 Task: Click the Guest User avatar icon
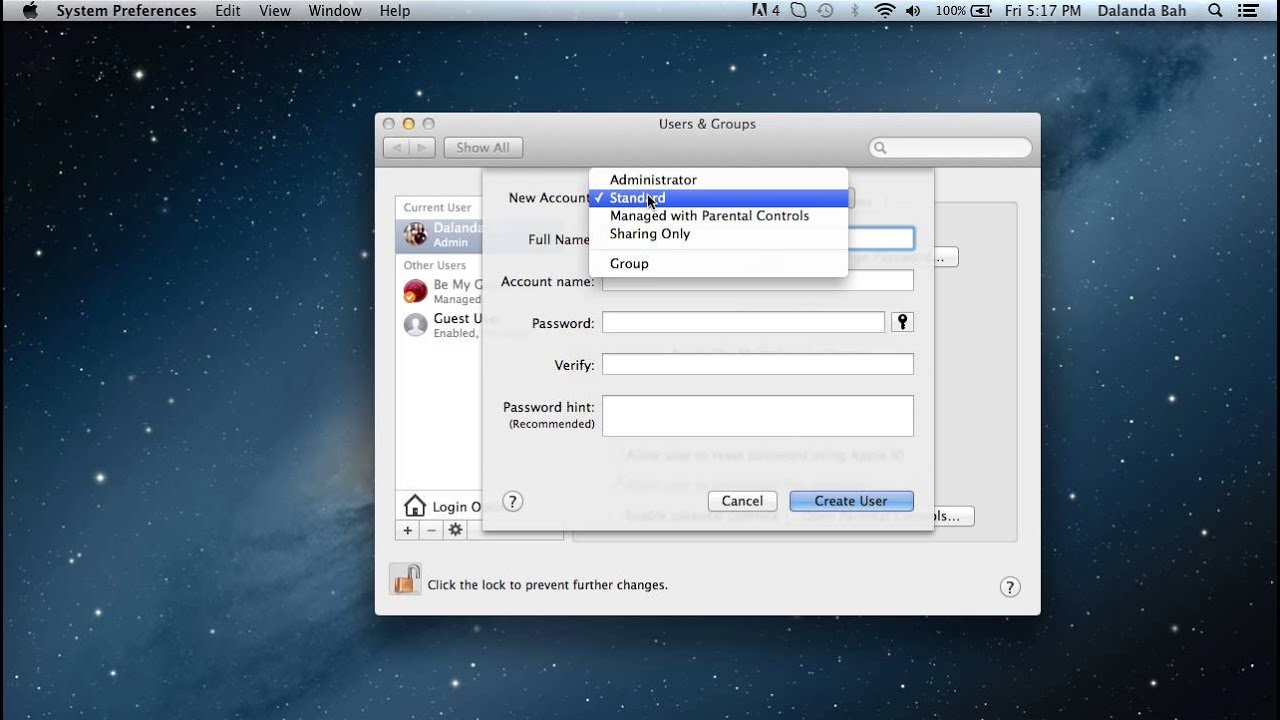pos(415,325)
